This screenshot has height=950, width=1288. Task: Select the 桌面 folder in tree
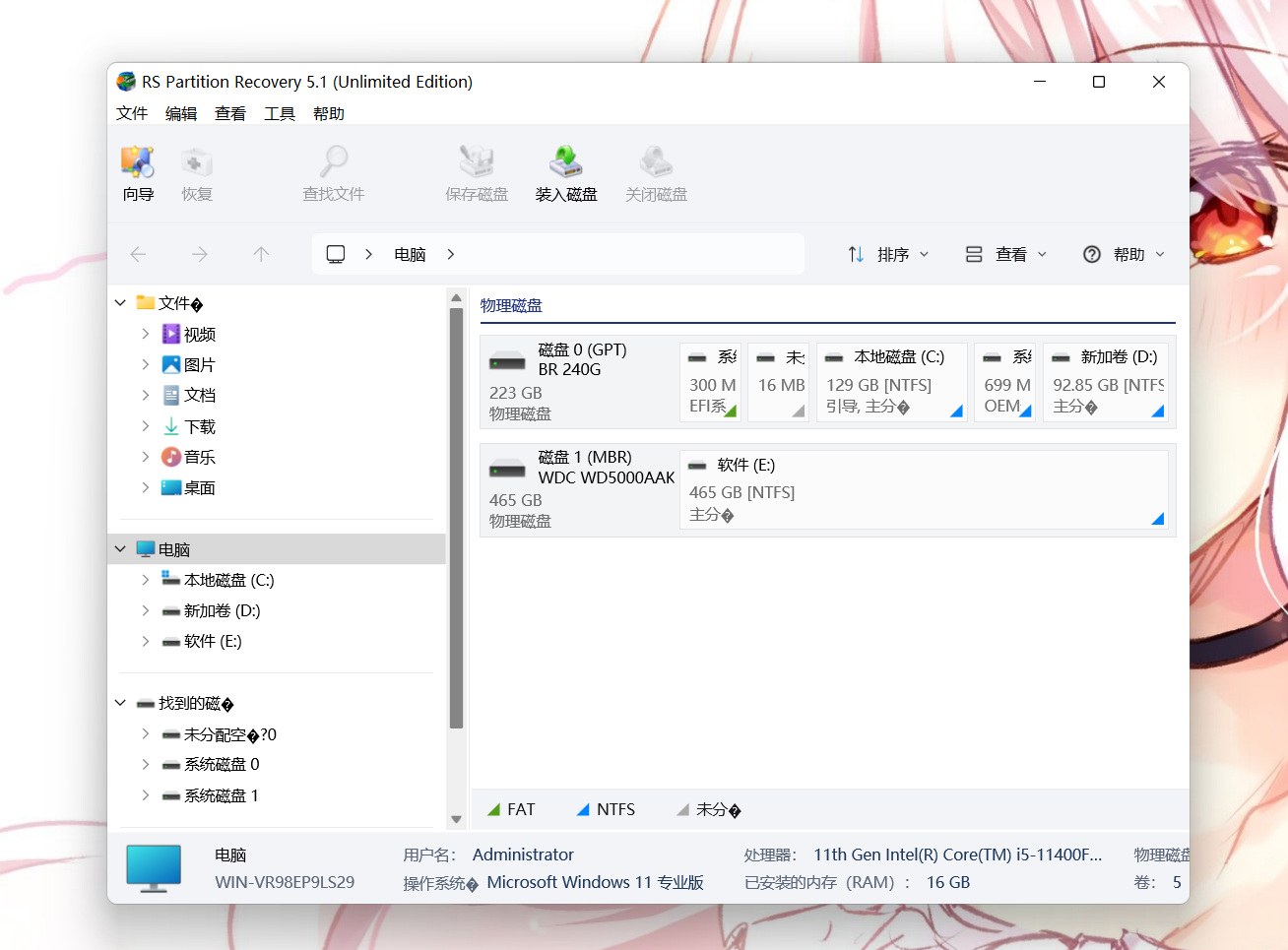pyautogui.click(x=189, y=488)
